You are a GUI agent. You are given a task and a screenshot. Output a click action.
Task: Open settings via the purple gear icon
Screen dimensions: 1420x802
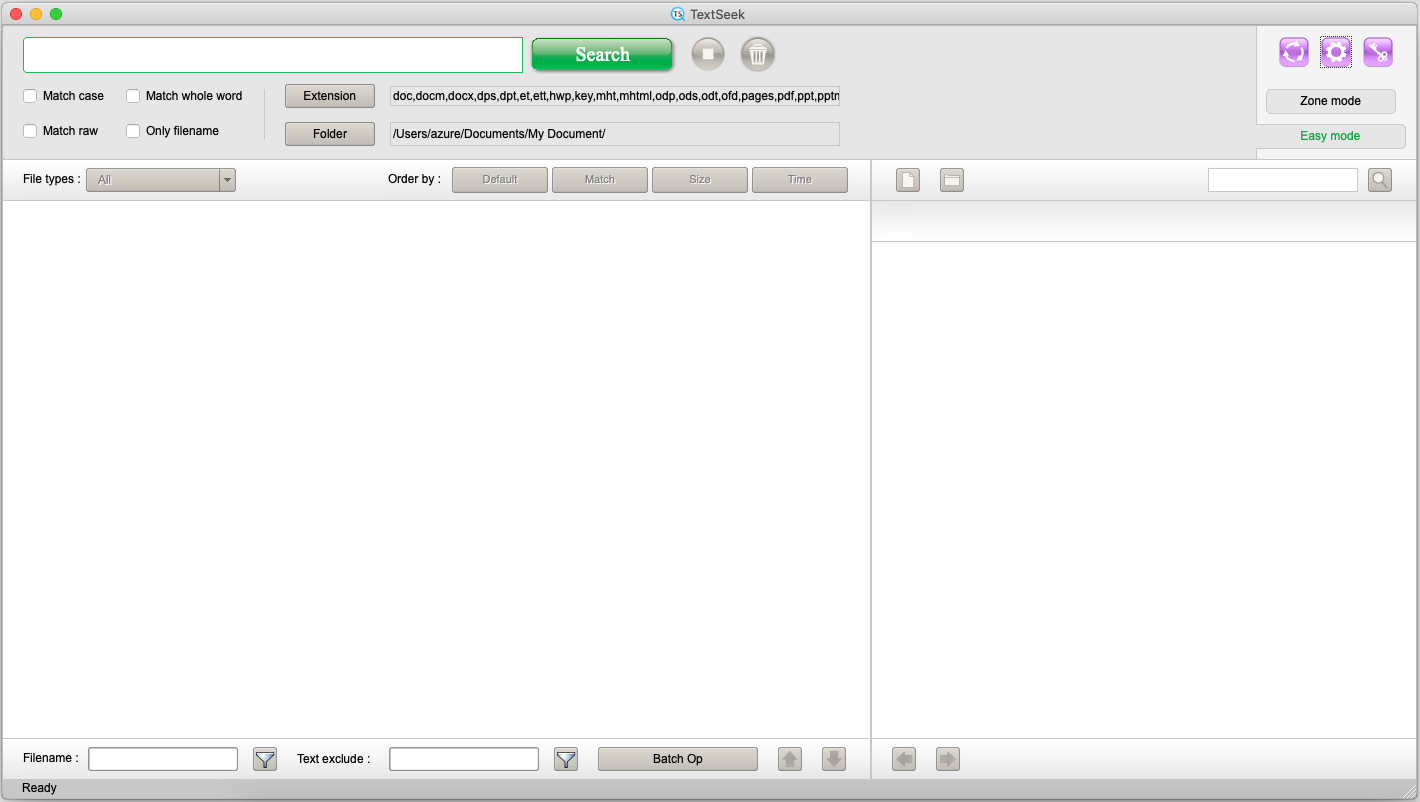(x=1335, y=52)
